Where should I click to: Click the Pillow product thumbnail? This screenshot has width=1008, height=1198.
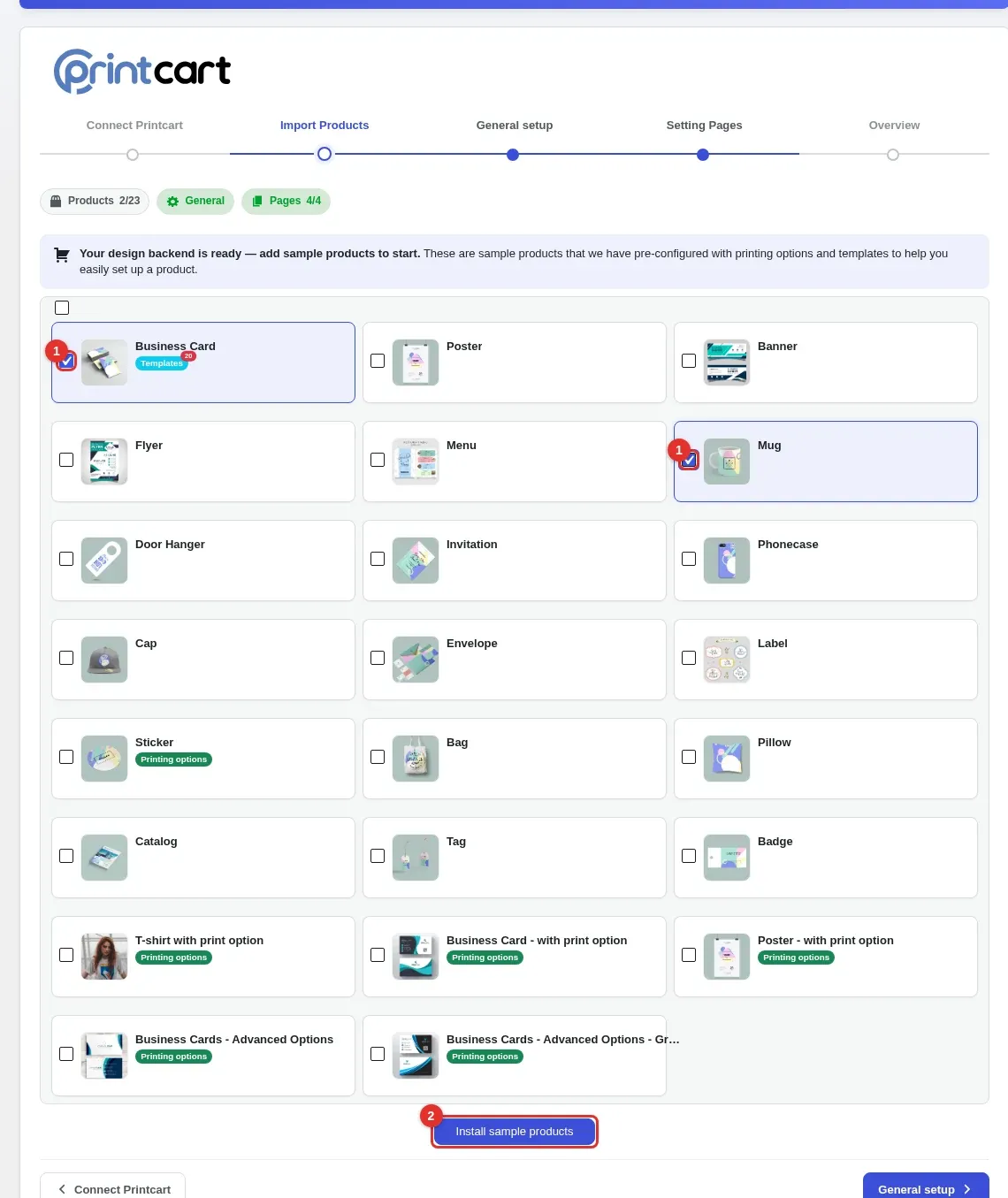coord(727,759)
